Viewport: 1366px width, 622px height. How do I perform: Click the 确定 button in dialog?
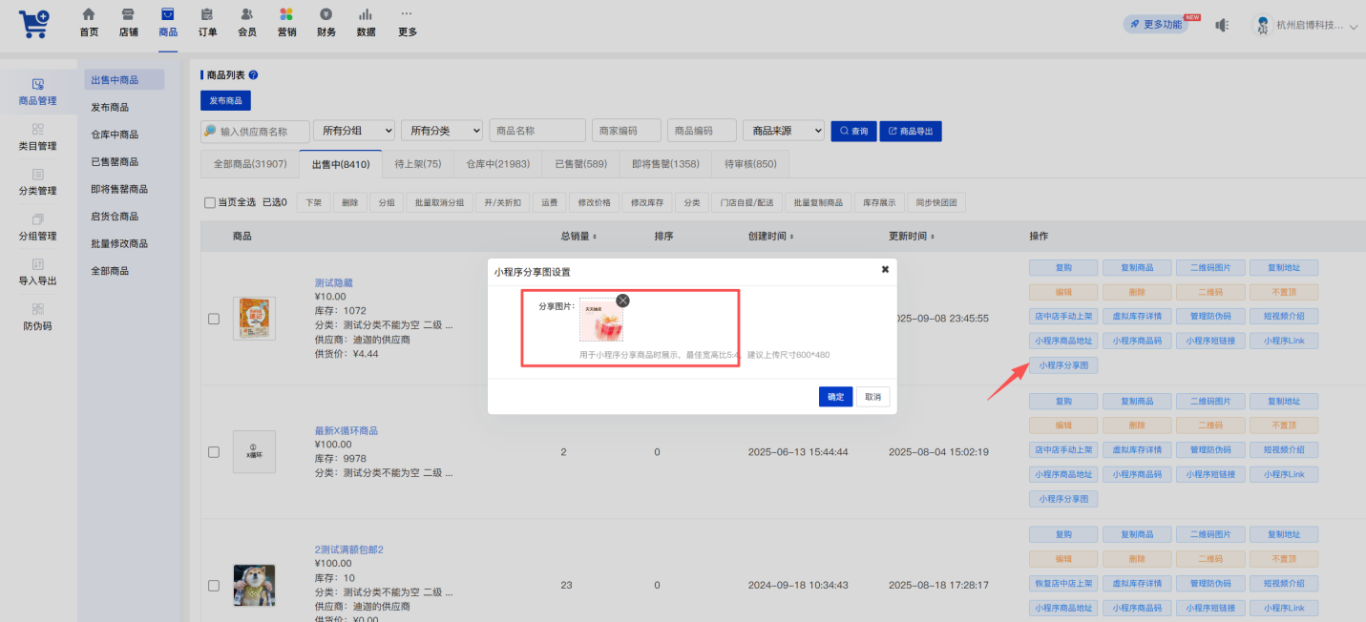(x=835, y=397)
